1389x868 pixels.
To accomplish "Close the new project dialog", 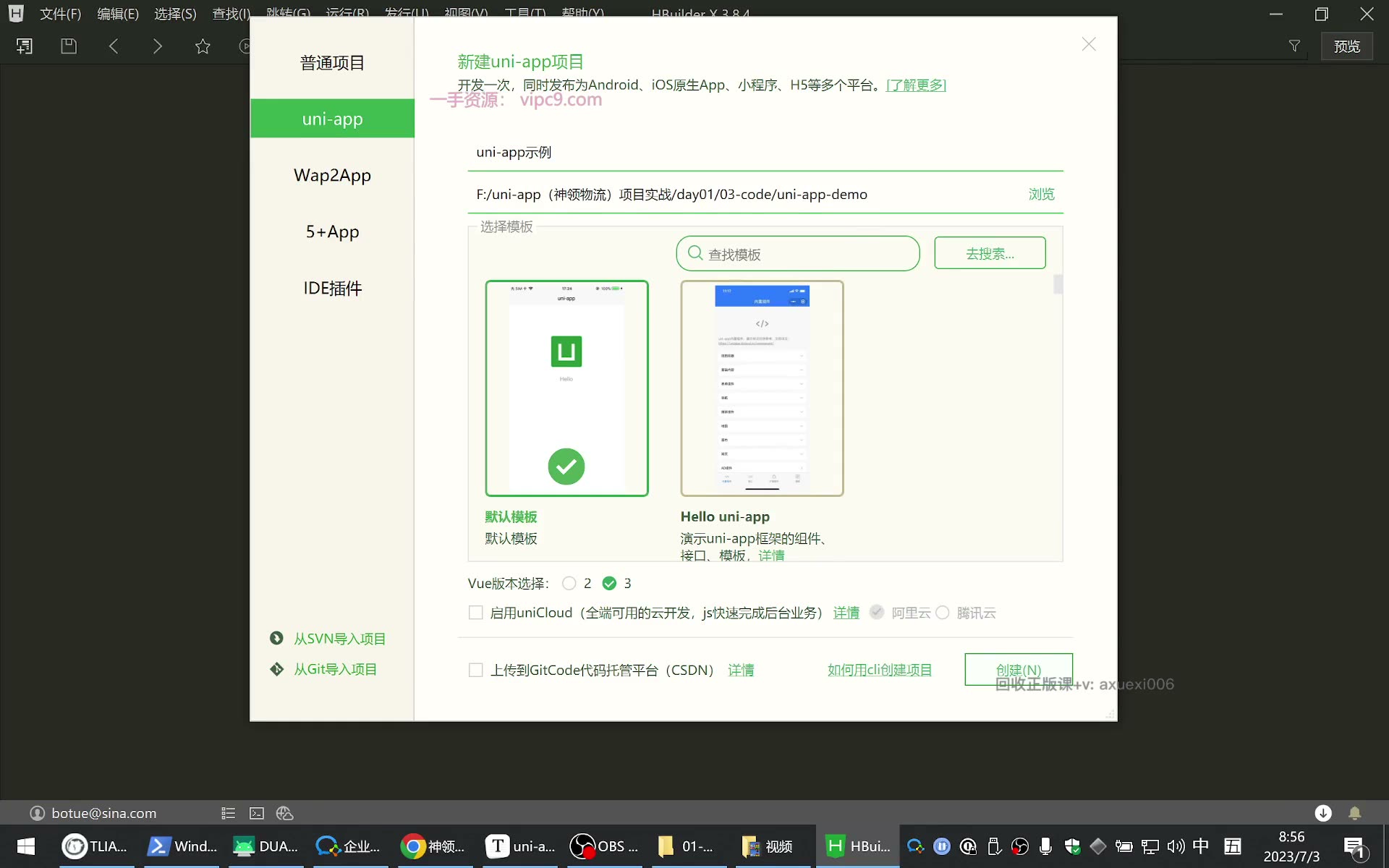I will pos(1089,44).
